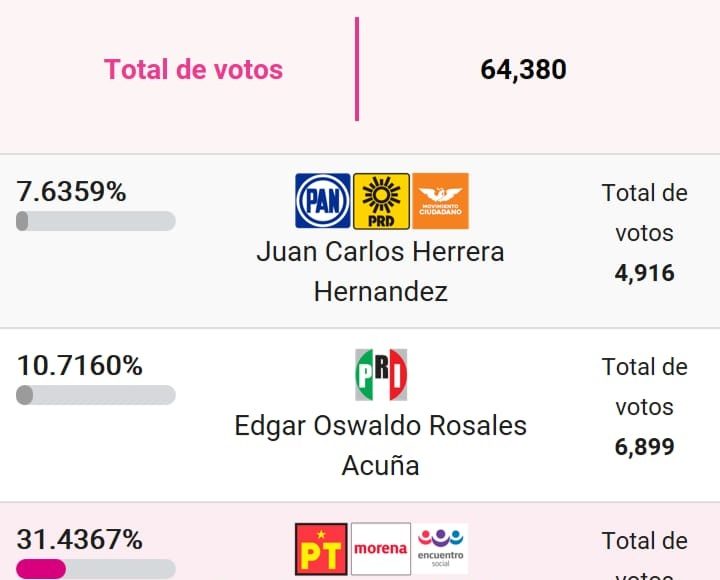Image resolution: width=720 pixels, height=580 pixels.
Task: Select candidate Juan Carlos Herrera Hernandez
Action: (x=380, y=271)
